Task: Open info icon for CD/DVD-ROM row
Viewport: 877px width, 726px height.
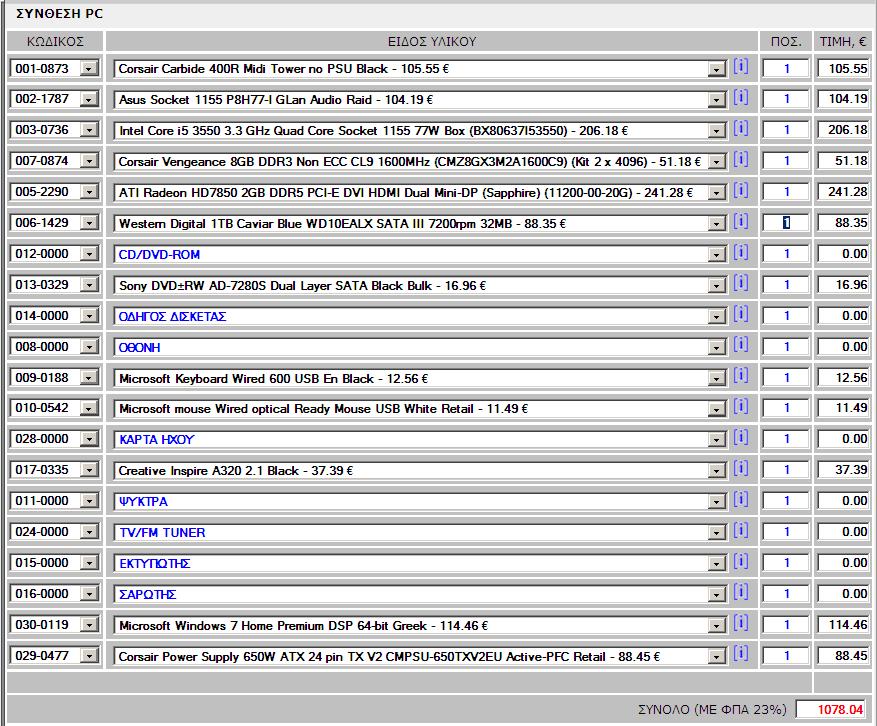Action: (741, 253)
